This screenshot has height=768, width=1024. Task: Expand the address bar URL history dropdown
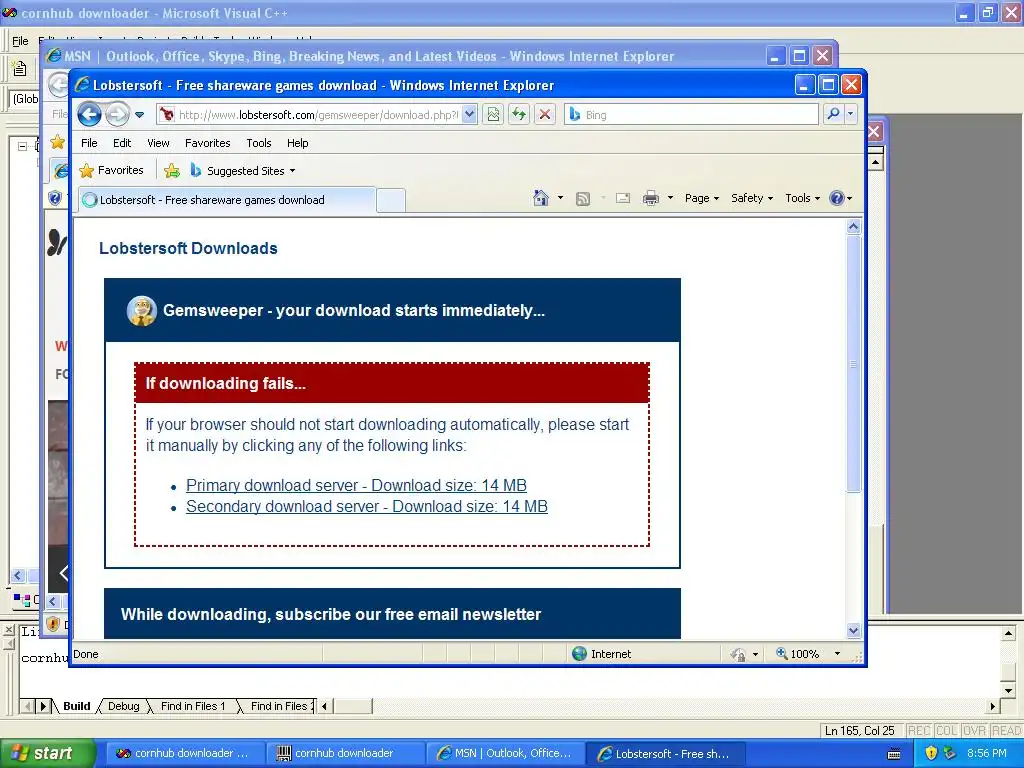[470, 115]
